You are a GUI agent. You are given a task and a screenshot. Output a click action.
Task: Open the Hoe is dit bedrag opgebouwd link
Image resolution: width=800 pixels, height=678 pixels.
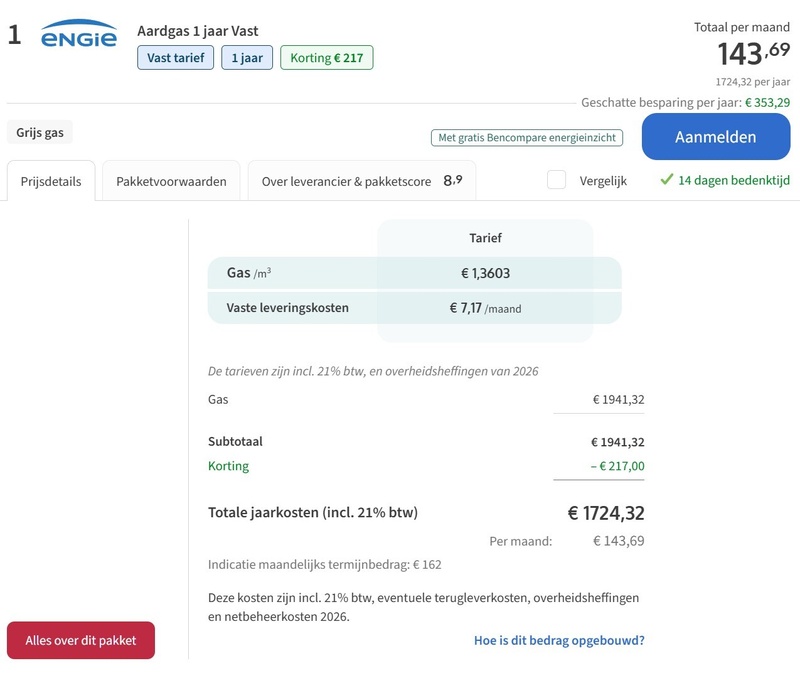click(559, 640)
